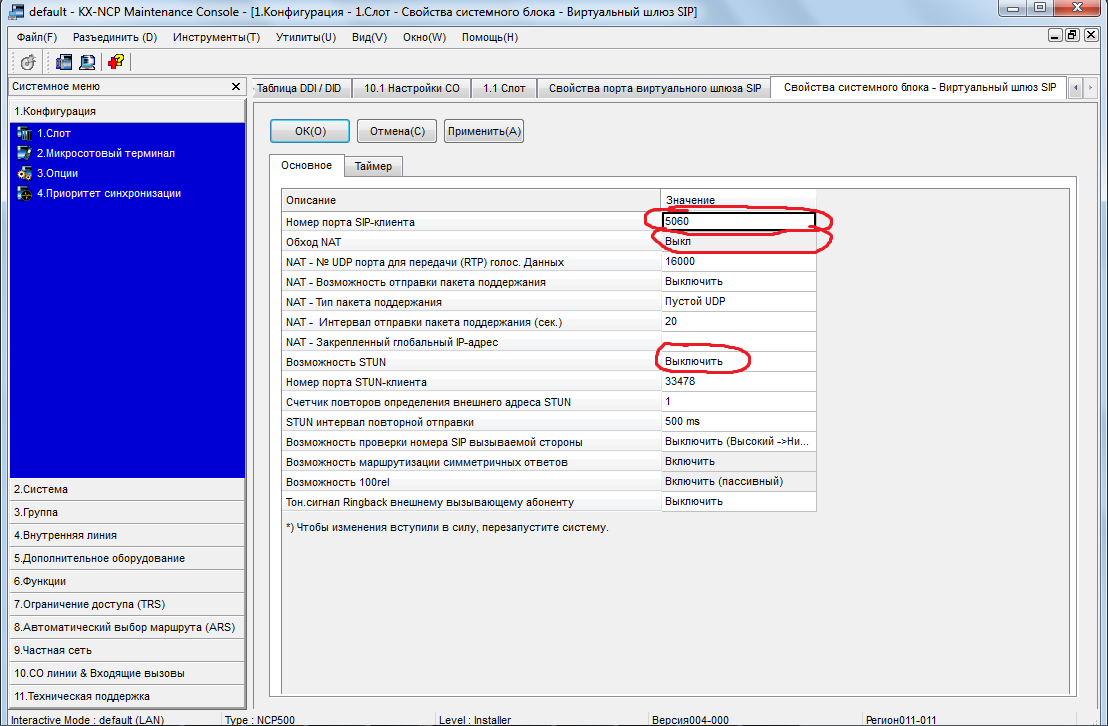1108x726 pixels.
Task: Click the Номер порта SIP-клиента value field
Action: click(738, 221)
